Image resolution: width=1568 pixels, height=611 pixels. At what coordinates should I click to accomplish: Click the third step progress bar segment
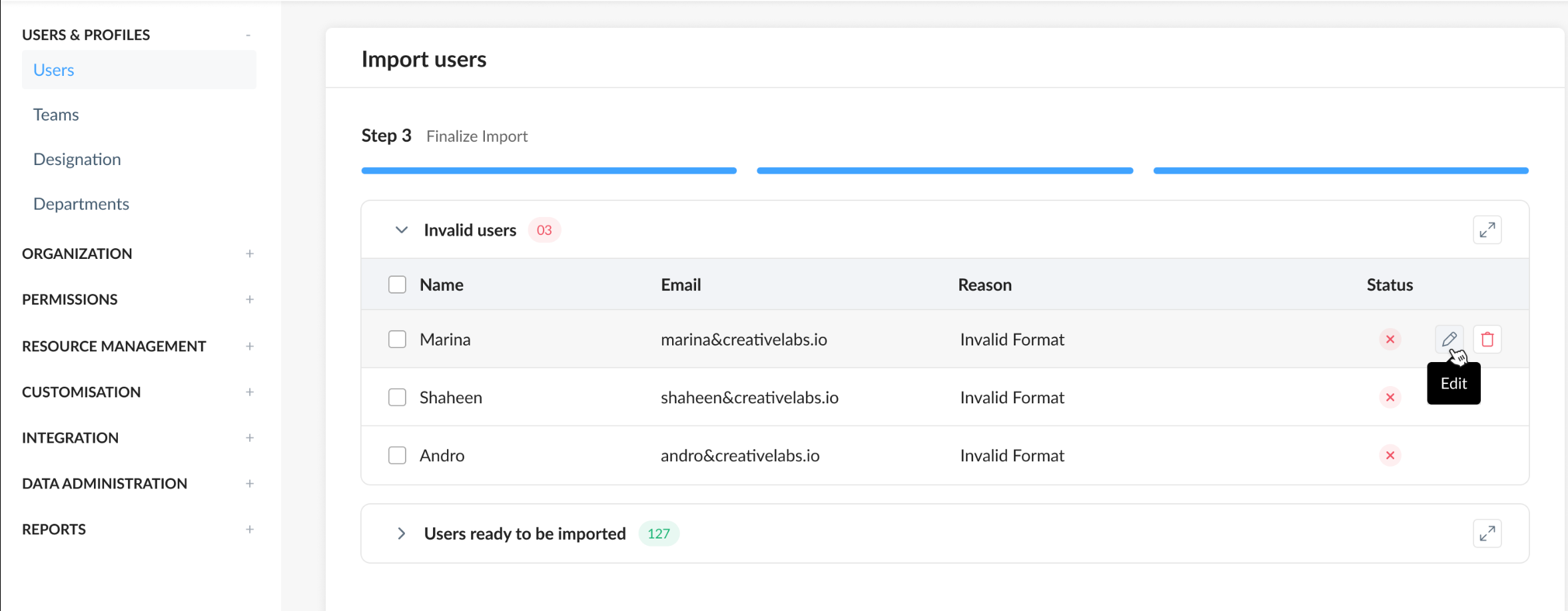(x=1341, y=171)
